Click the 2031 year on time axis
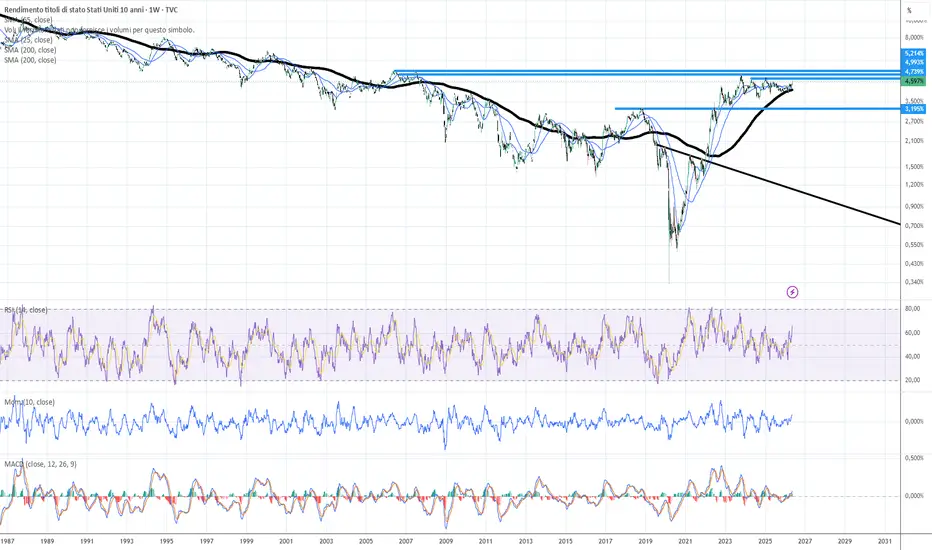The image size is (932, 550). pyautogui.click(x=884, y=542)
